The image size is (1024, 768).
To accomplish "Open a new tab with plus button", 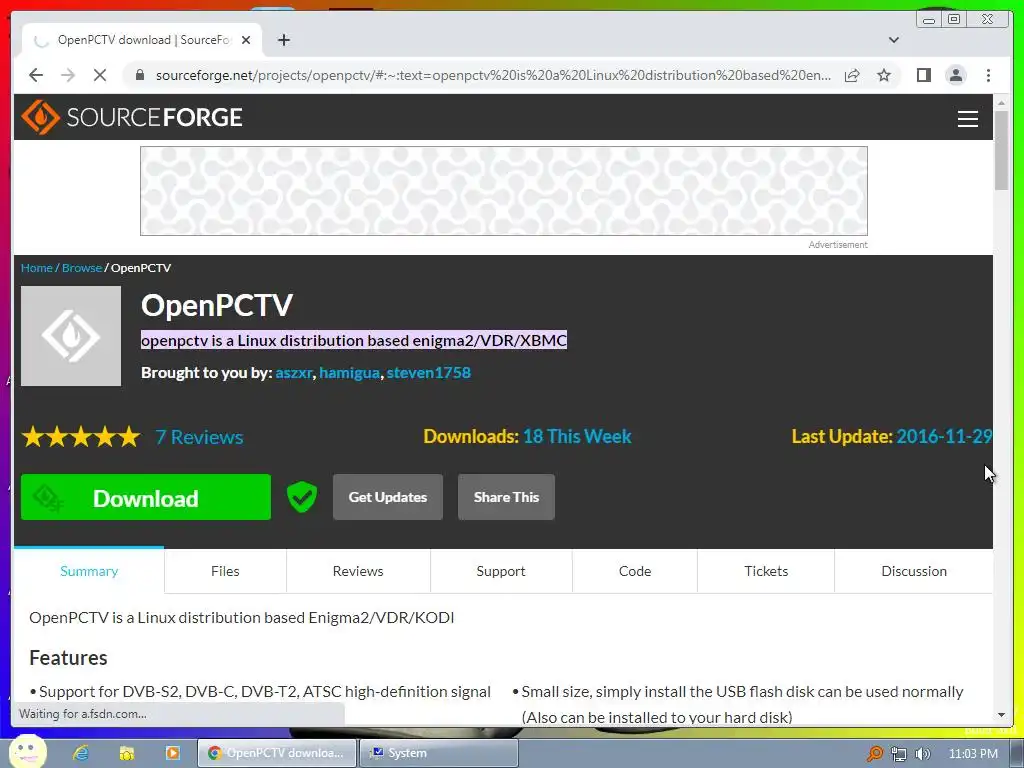I will (x=283, y=40).
